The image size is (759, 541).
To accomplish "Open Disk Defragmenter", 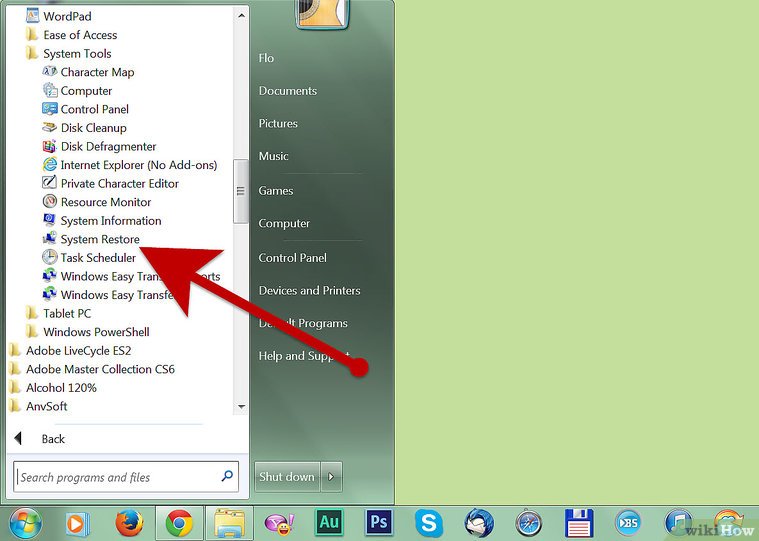I will tap(99, 146).
